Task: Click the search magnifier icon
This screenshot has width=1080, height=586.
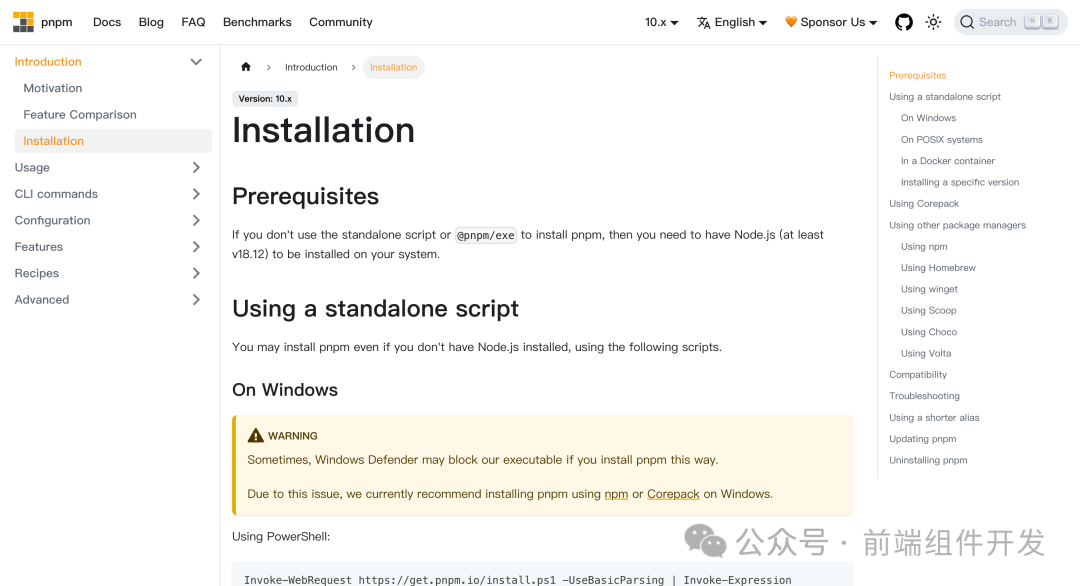Action: pyautogui.click(x=967, y=22)
